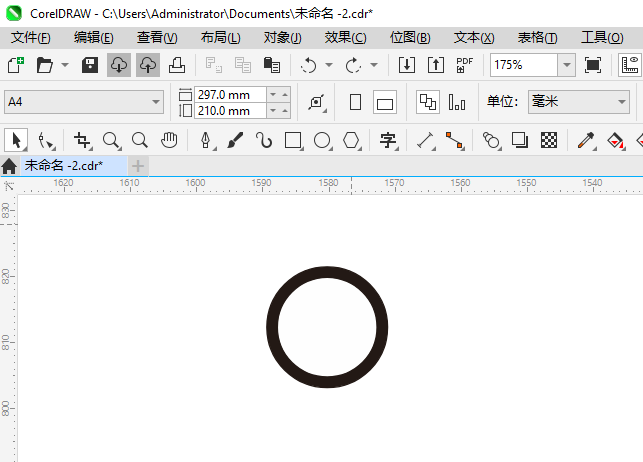The width and height of the screenshot is (643, 462).
Task: Apply layout to current page only icon
Action: click(457, 102)
